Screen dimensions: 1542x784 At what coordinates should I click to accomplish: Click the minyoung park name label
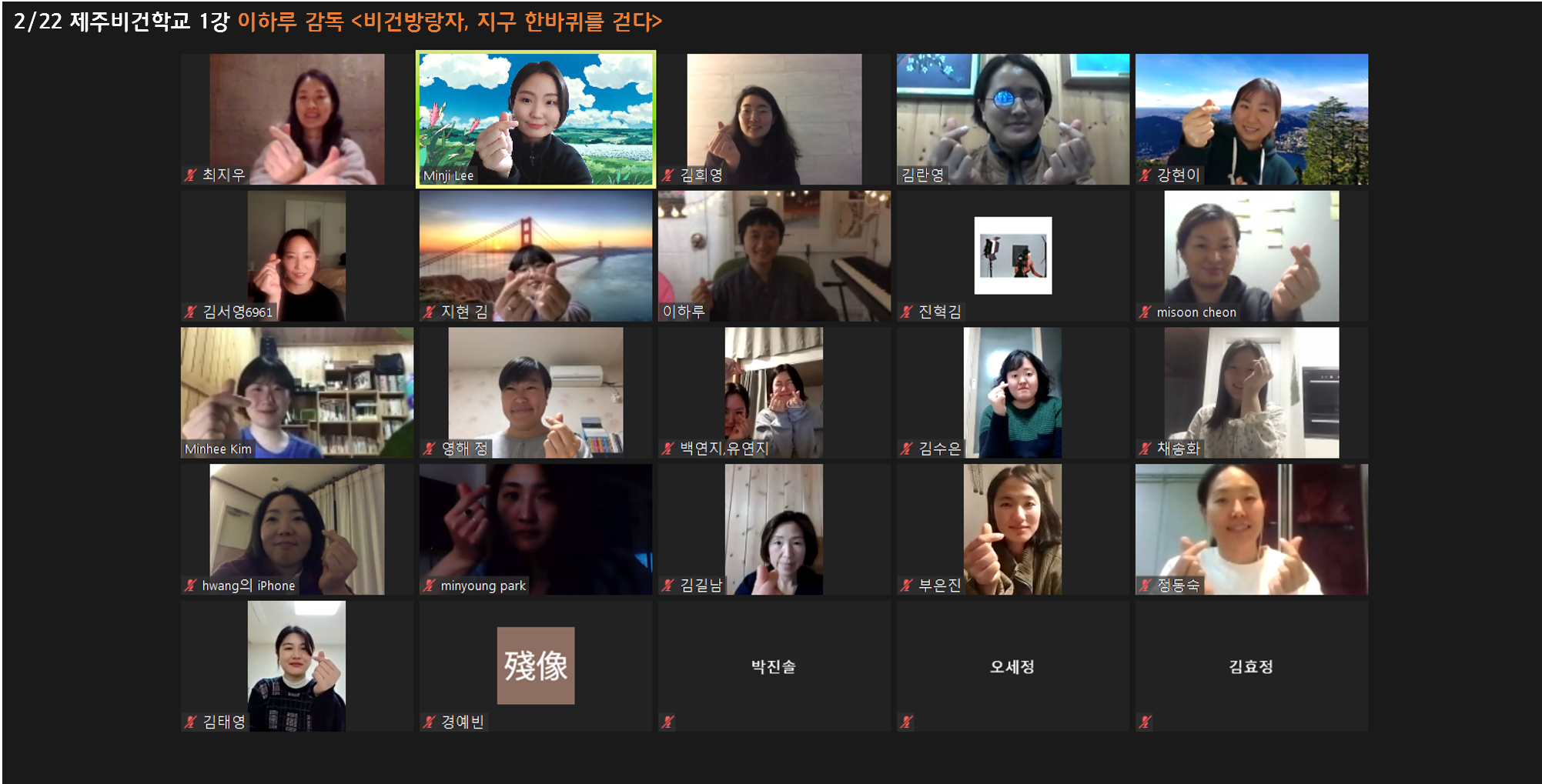point(483,585)
